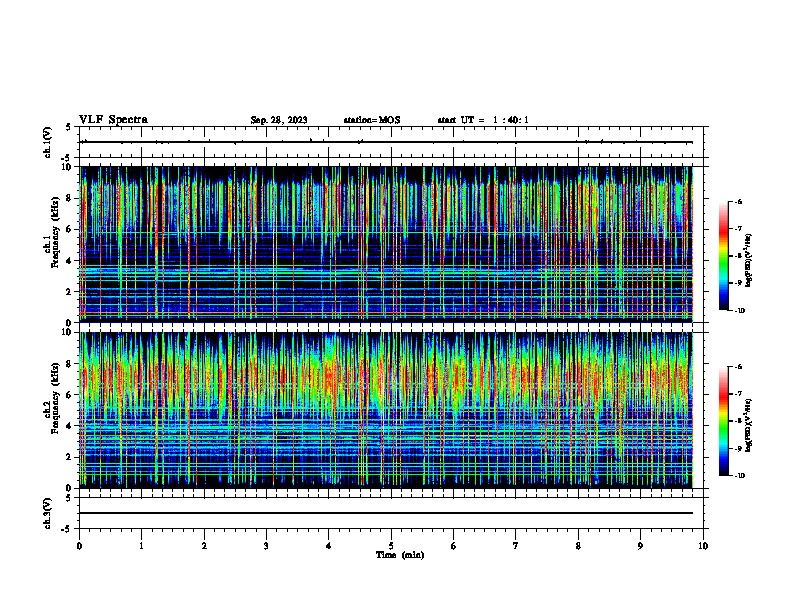Select the "ch.3(V)" axis label
This screenshot has width=792, height=612.
pos(47,513)
